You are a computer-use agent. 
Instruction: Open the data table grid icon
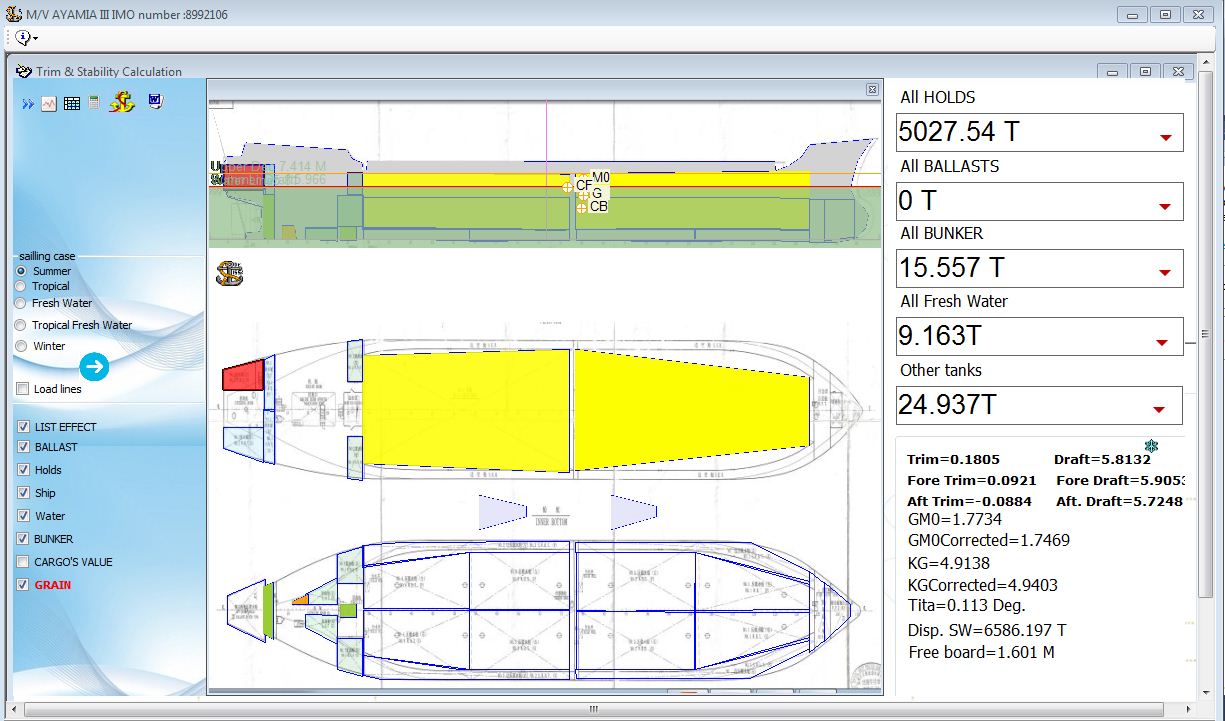coord(72,103)
